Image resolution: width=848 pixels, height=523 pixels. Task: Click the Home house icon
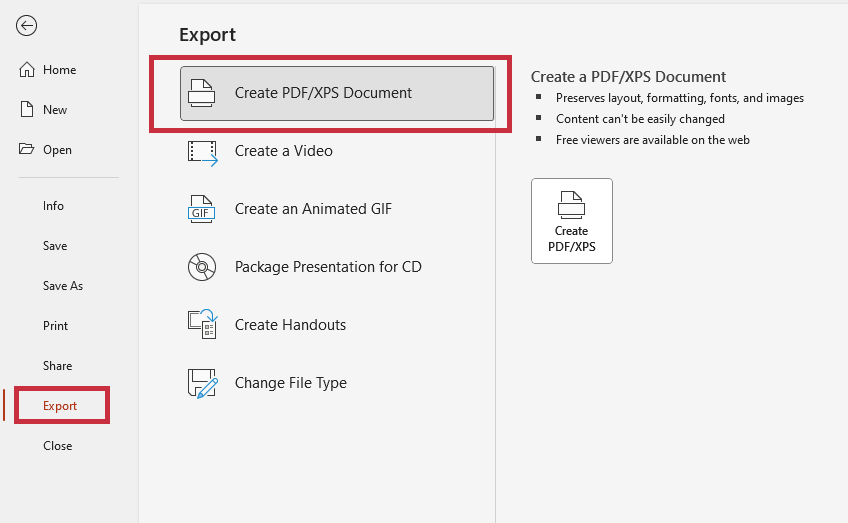click(x=27, y=70)
